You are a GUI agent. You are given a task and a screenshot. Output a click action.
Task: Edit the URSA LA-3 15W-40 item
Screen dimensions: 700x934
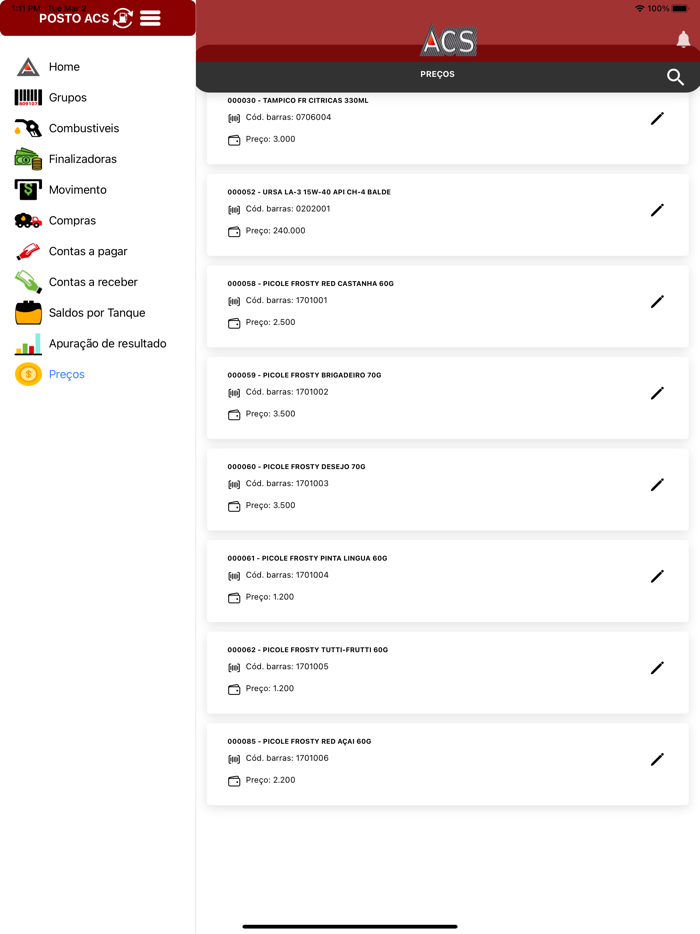click(657, 210)
